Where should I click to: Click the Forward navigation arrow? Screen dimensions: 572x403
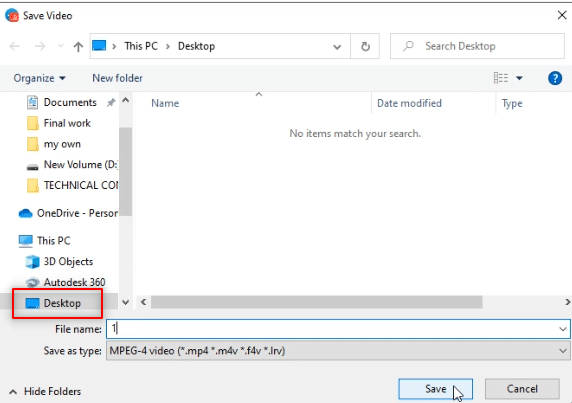click(40, 46)
